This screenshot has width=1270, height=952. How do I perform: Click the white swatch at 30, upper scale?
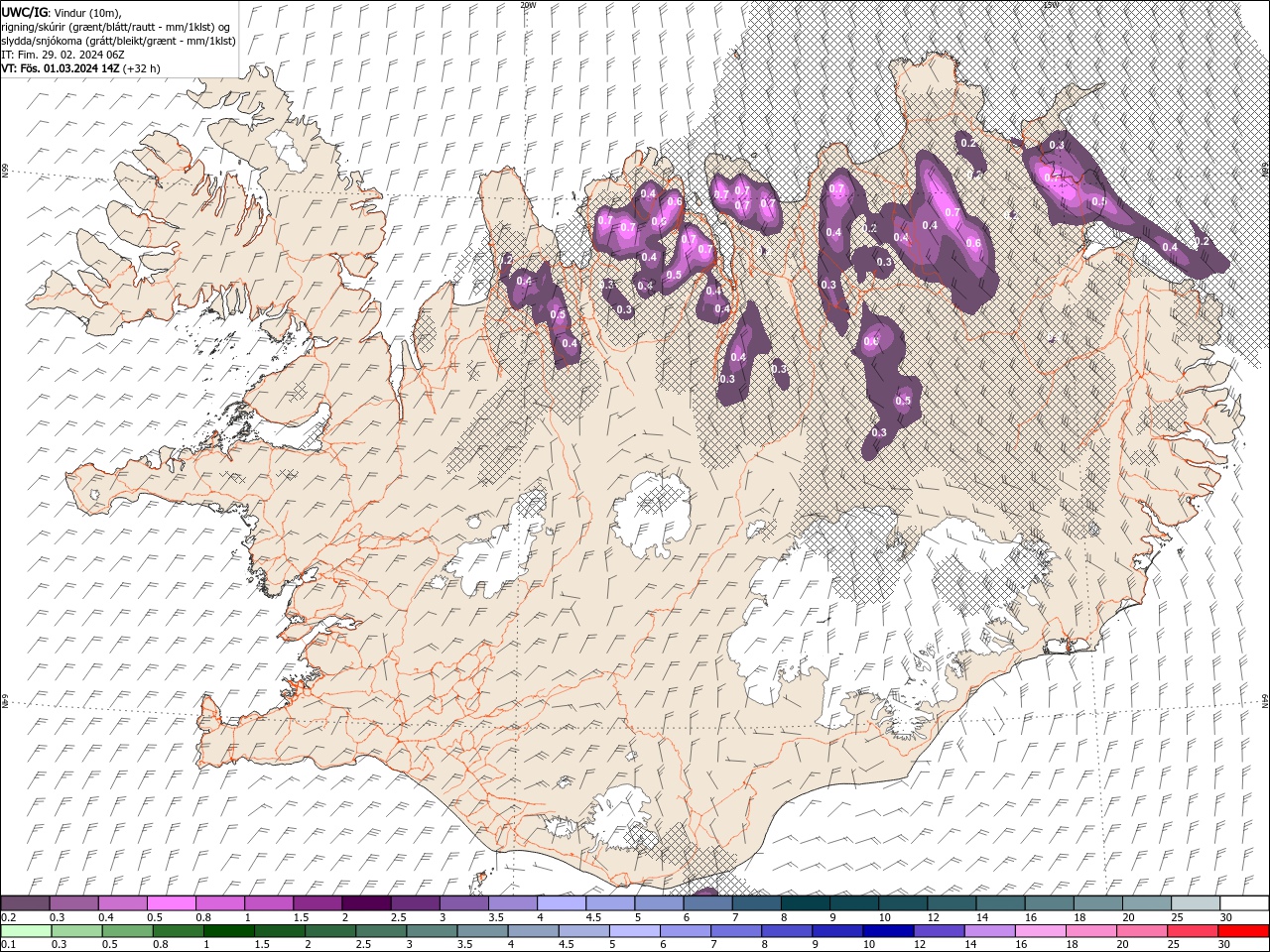[1244, 903]
